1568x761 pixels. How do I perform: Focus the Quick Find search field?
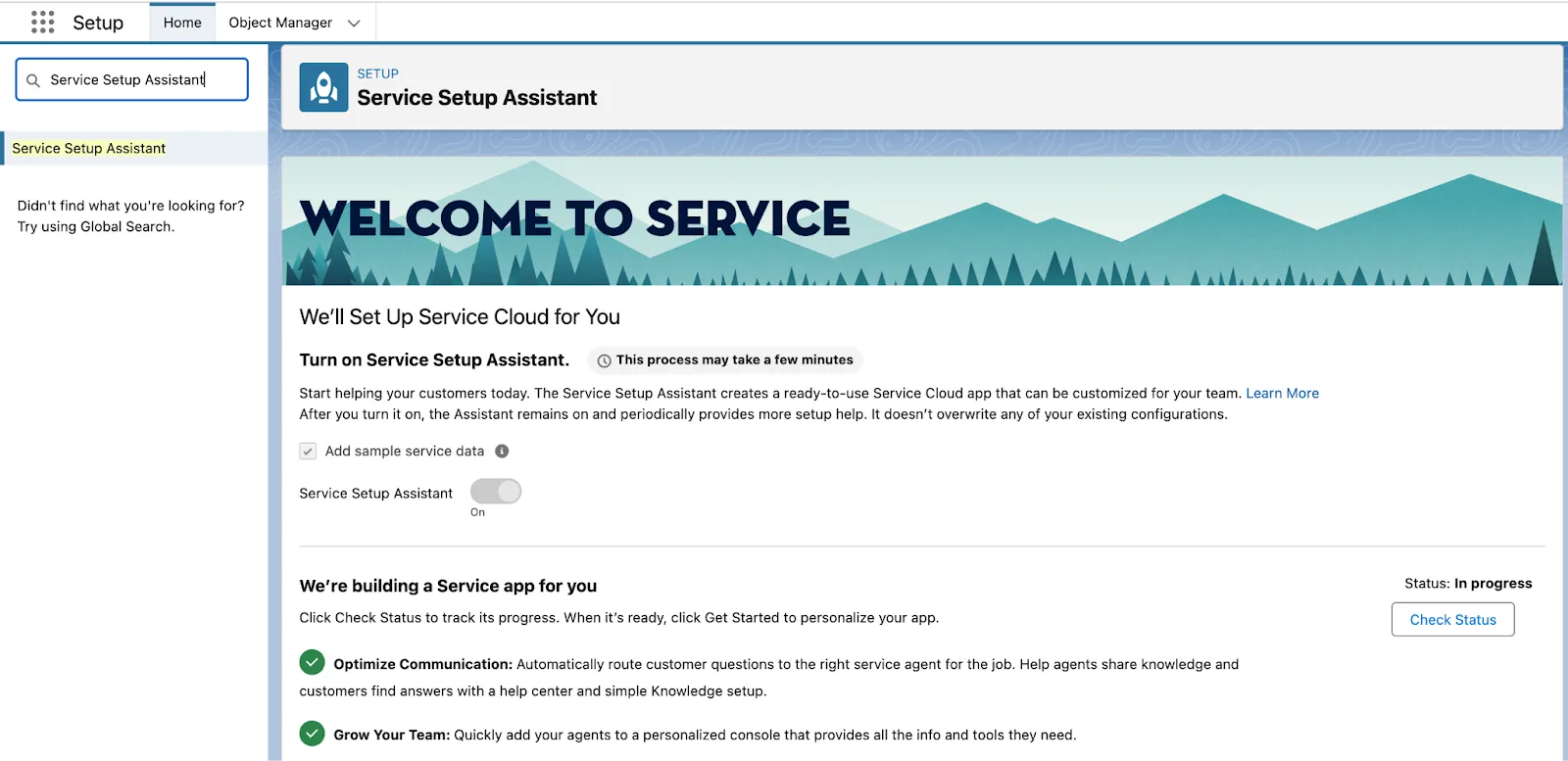tap(132, 79)
